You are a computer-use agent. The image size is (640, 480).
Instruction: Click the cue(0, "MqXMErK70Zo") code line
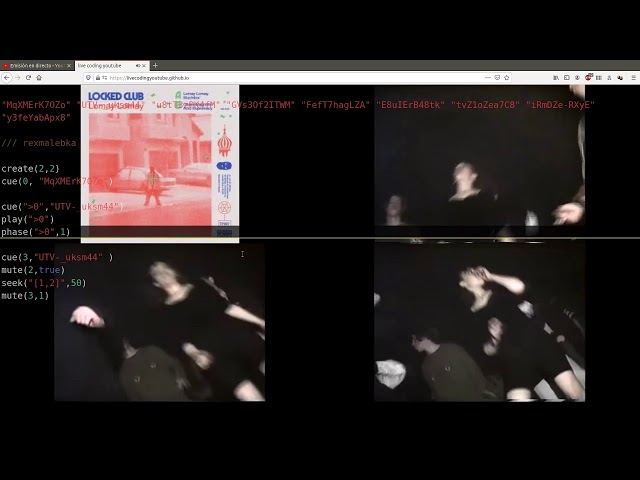coord(57,181)
